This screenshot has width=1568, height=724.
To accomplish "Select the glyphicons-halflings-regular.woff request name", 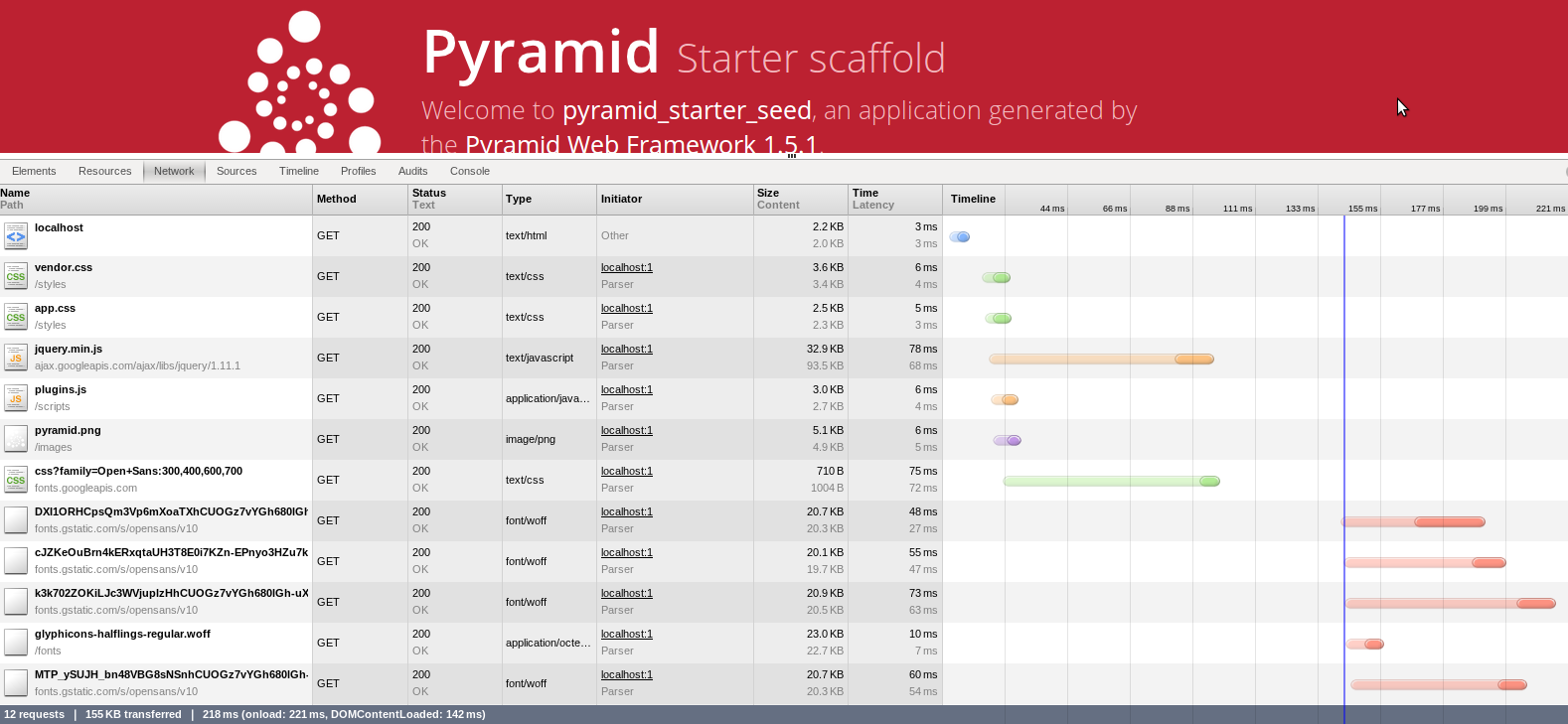I will pyautogui.click(x=122, y=634).
